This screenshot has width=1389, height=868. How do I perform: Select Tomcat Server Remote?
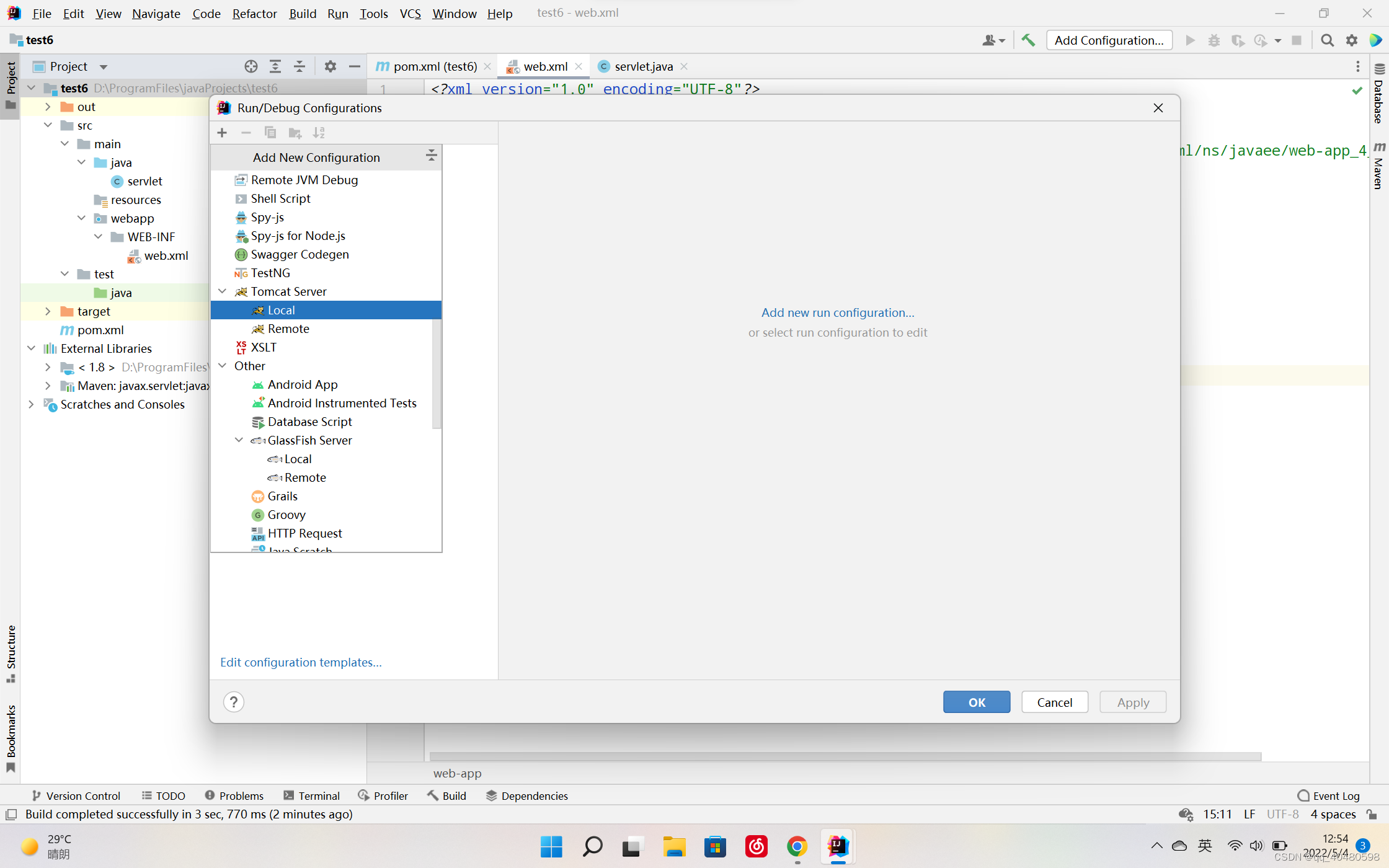[x=326, y=329]
